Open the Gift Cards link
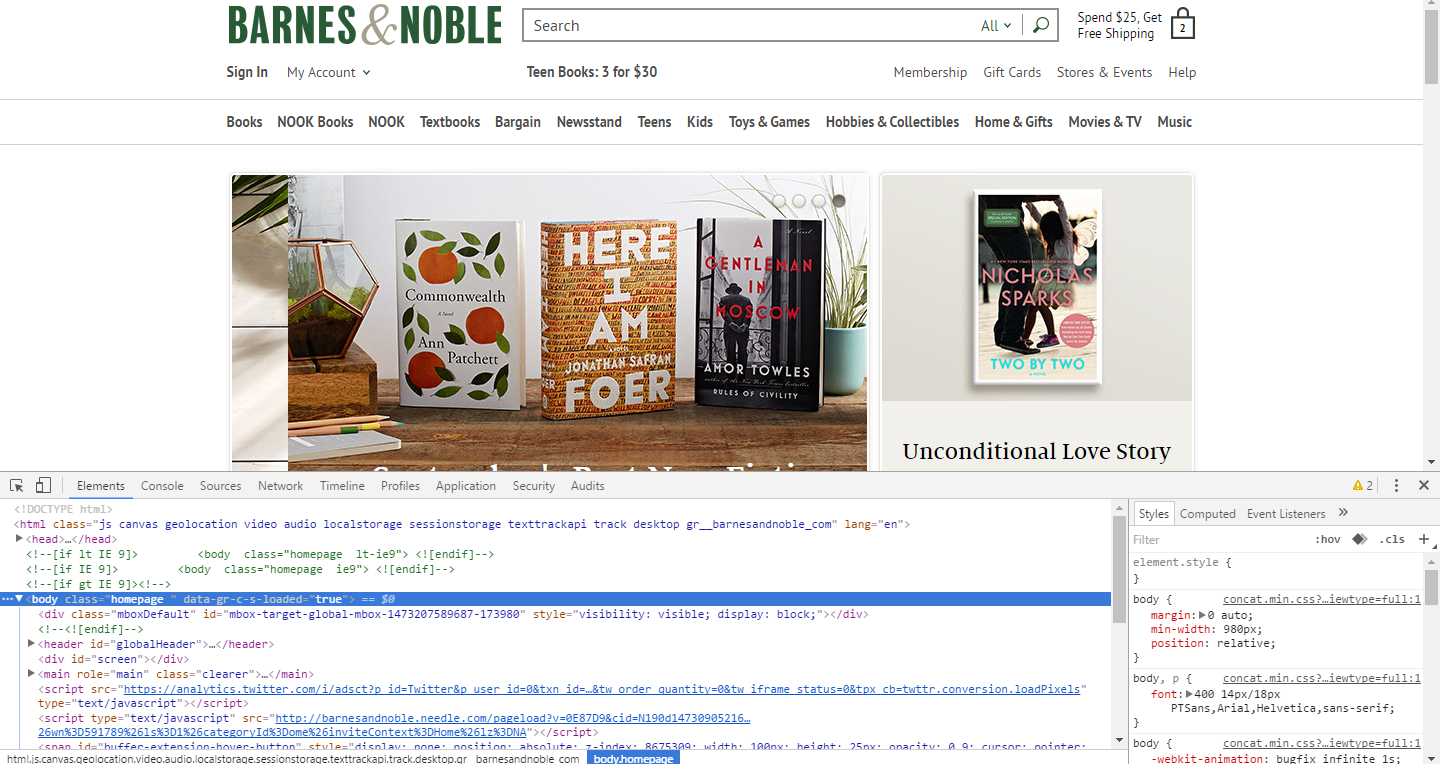 coord(1012,72)
